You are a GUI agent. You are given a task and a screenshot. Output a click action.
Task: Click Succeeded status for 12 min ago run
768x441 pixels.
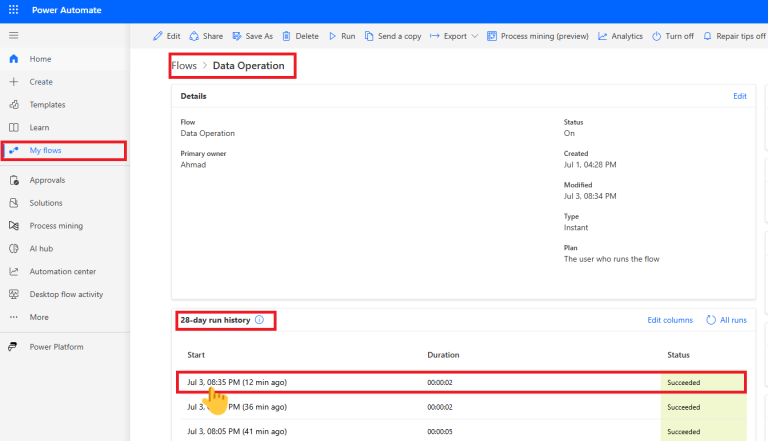coord(684,383)
